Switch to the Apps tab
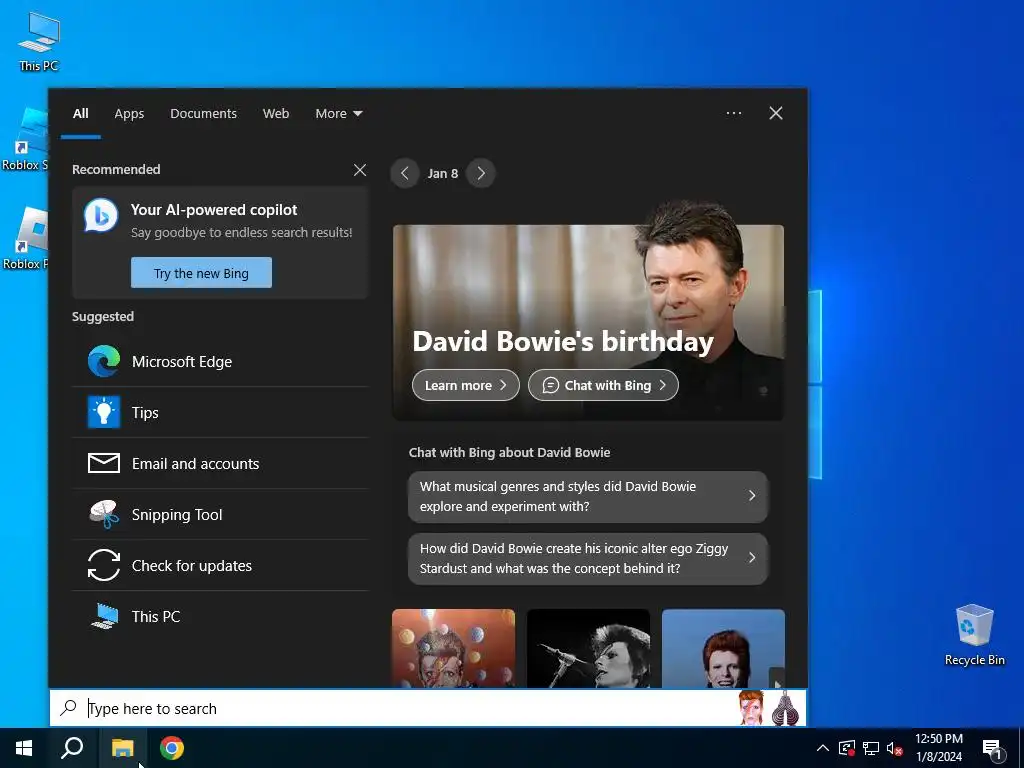1024x768 pixels. pos(129,114)
